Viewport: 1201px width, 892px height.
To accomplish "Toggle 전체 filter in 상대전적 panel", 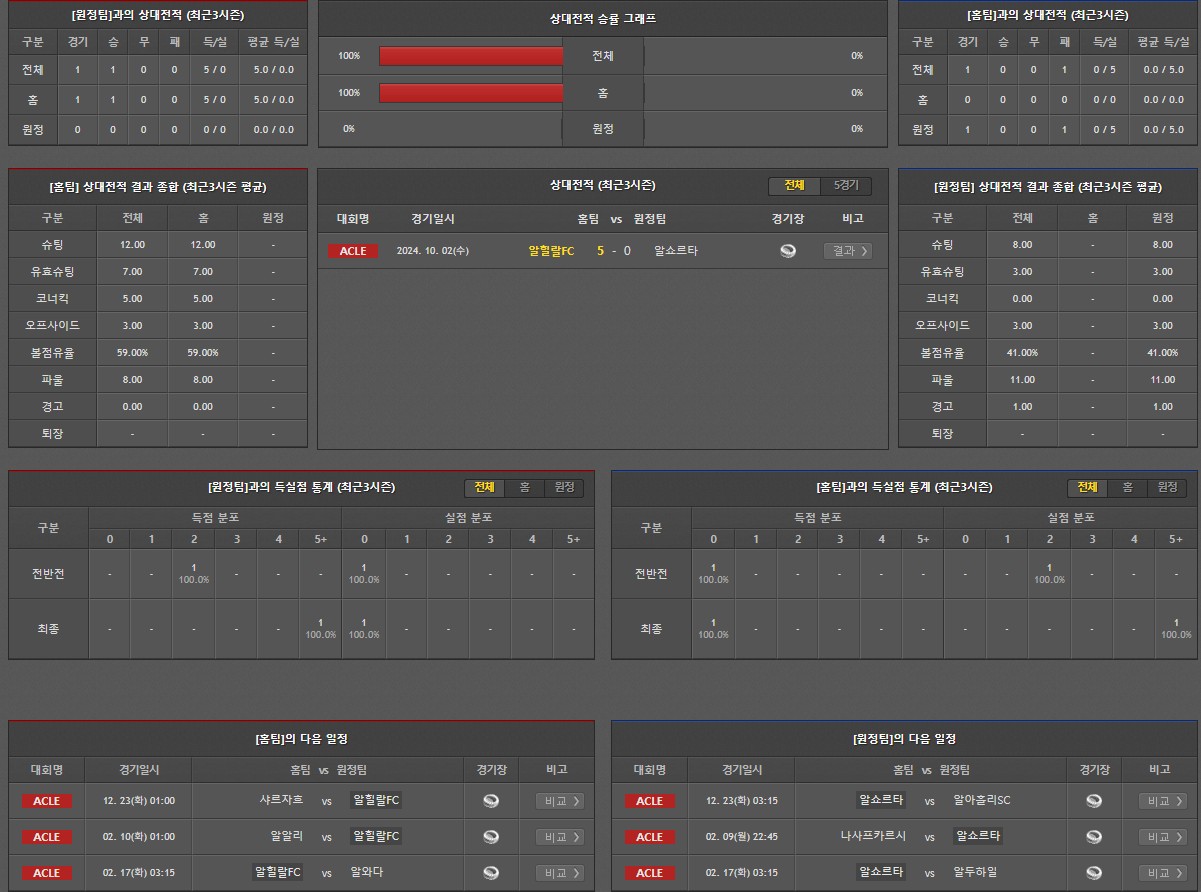I will coord(794,186).
